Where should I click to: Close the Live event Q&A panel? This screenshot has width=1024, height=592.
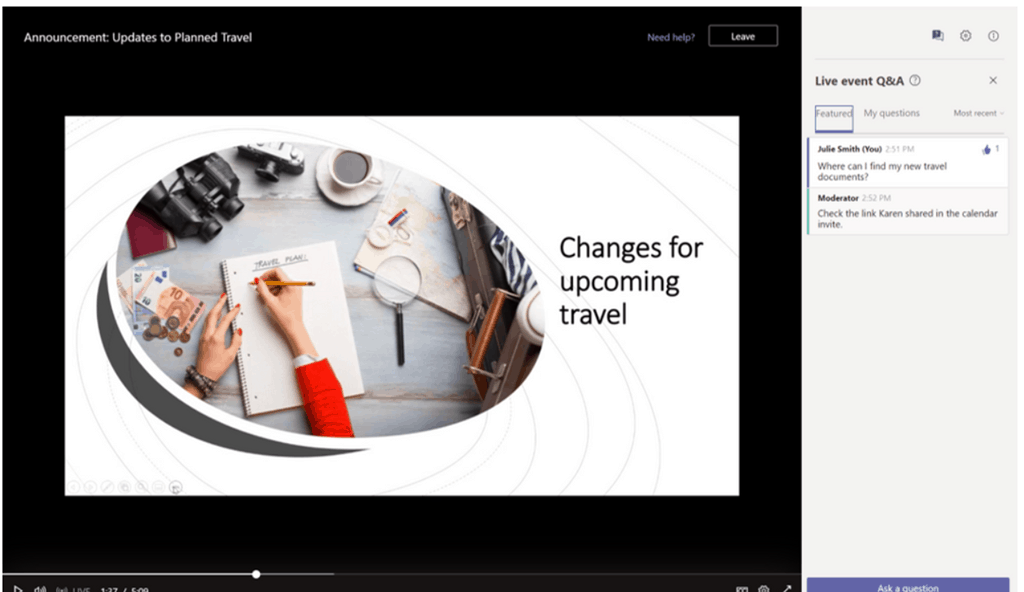coord(992,81)
